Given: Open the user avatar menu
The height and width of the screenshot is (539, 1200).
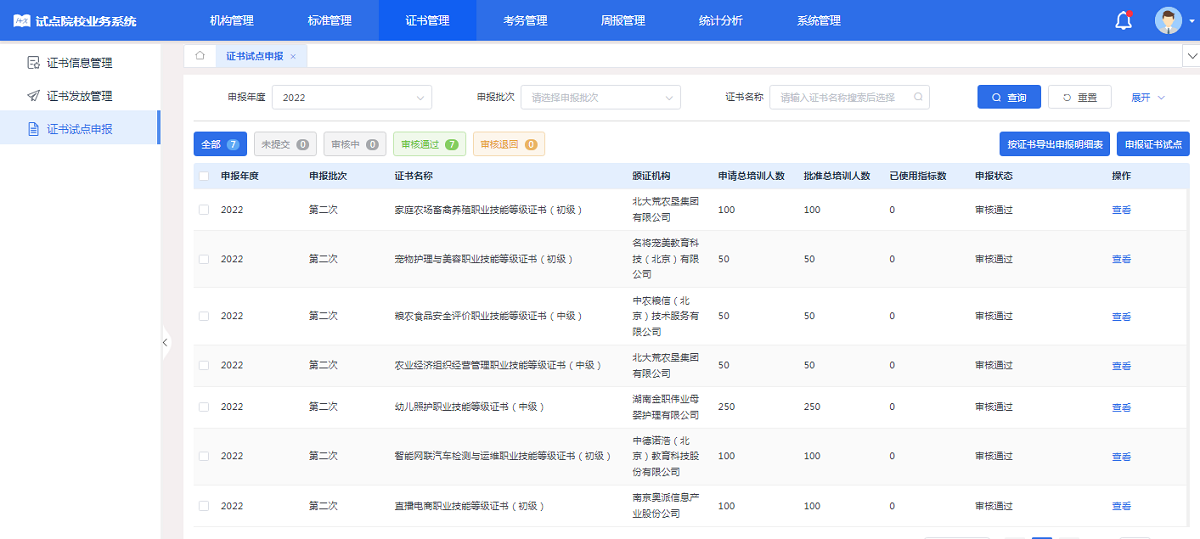Looking at the screenshot, I should [x=1167, y=21].
